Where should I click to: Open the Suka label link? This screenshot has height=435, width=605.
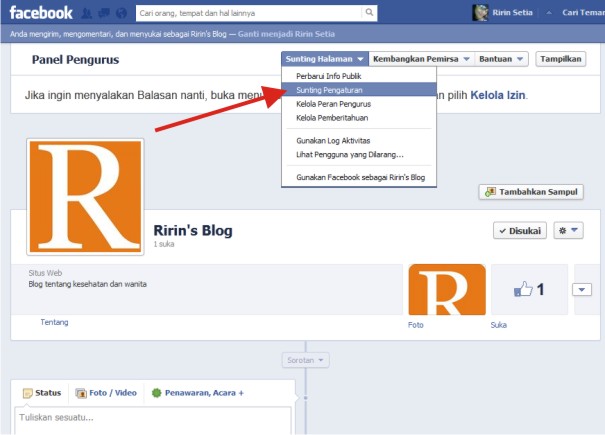[499, 325]
